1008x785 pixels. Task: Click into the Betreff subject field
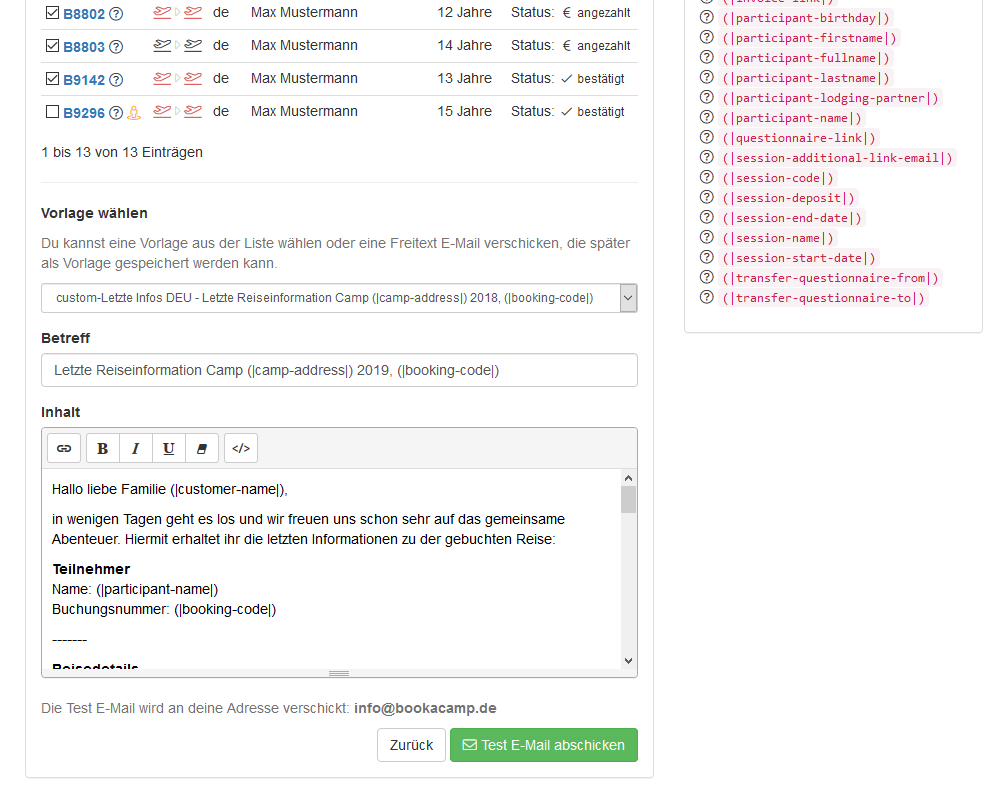click(x=339, y=370)
